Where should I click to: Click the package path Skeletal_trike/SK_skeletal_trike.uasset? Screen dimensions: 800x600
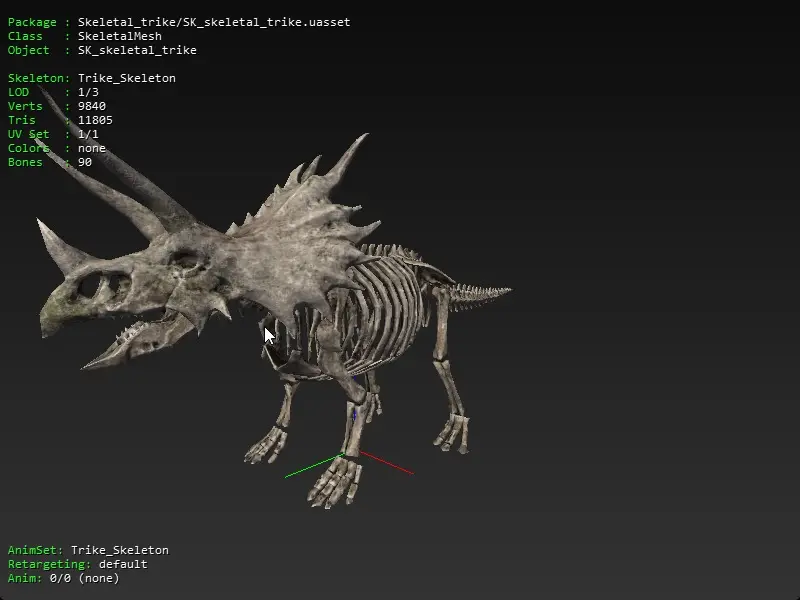tap(214, 22)
